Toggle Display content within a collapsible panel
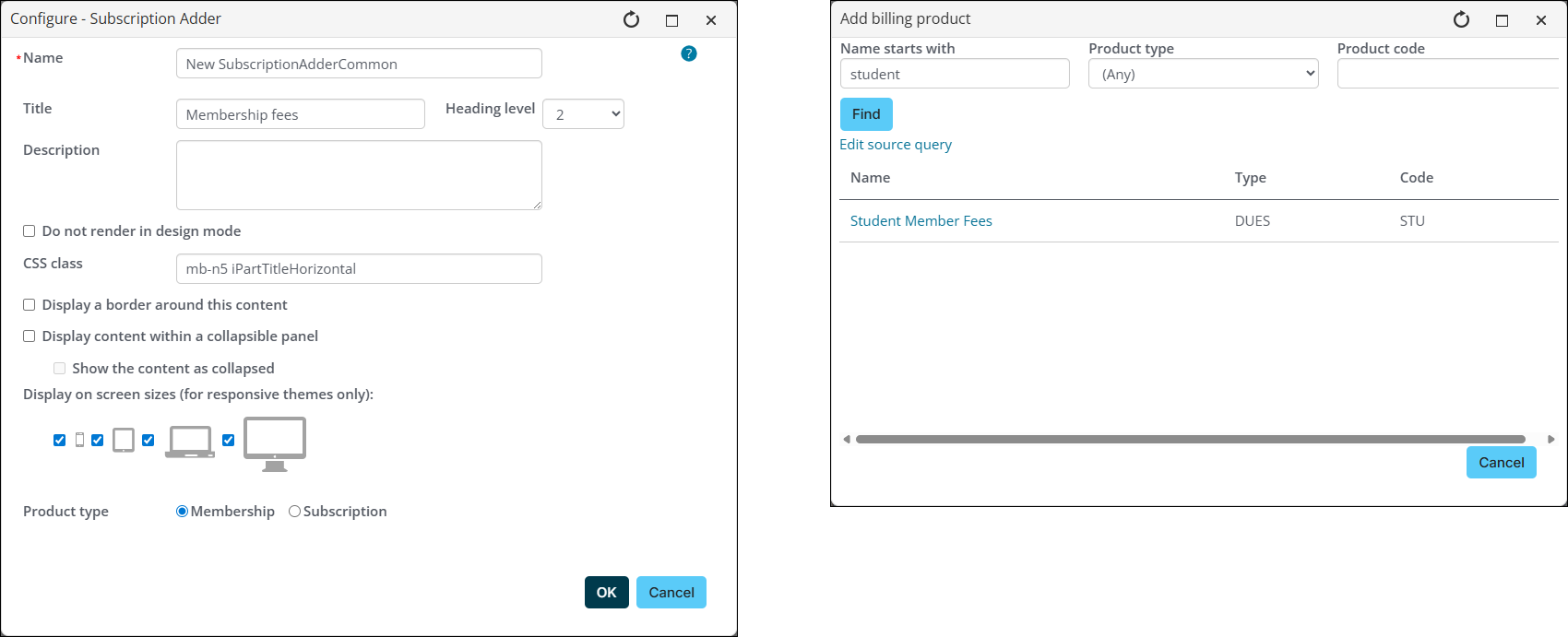Viewport: 1568px width, 637px height. click(30, 336)
